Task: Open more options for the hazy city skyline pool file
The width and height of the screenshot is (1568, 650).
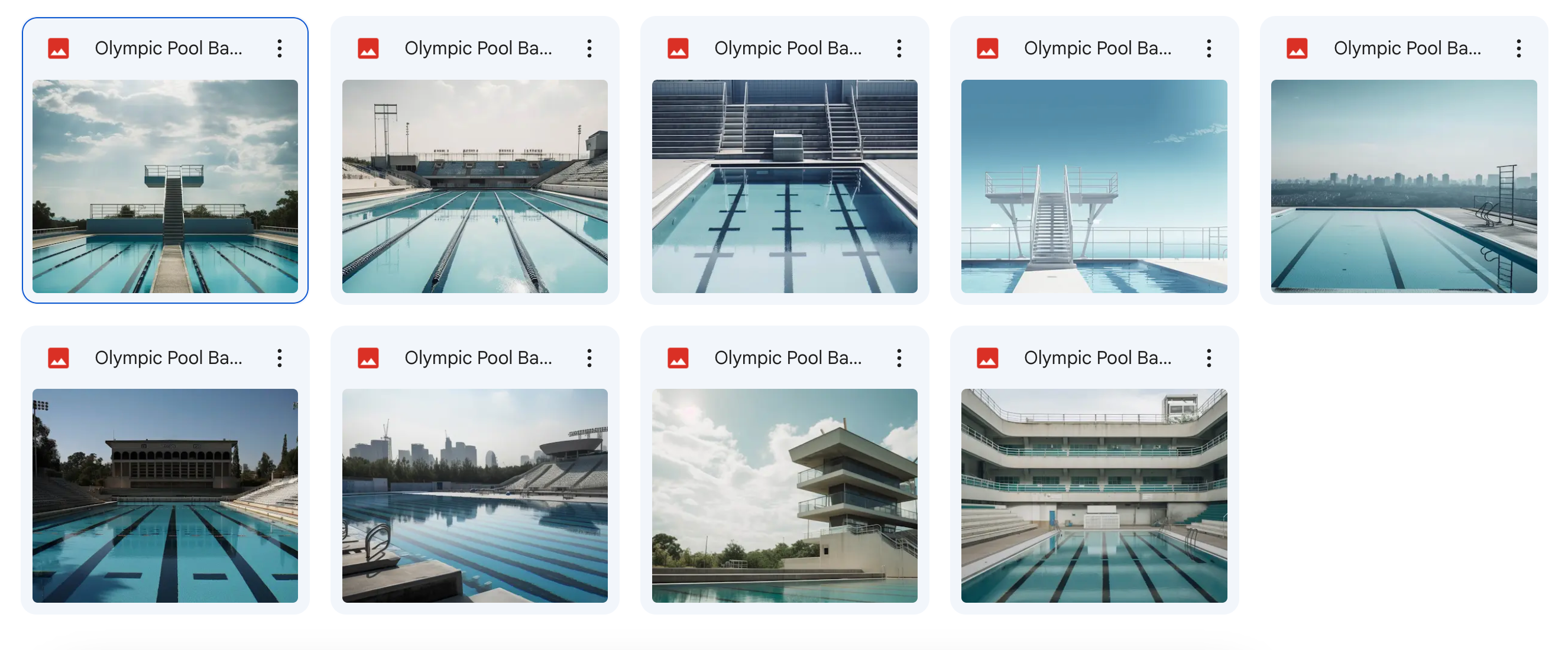Action: click(1519, 48)
